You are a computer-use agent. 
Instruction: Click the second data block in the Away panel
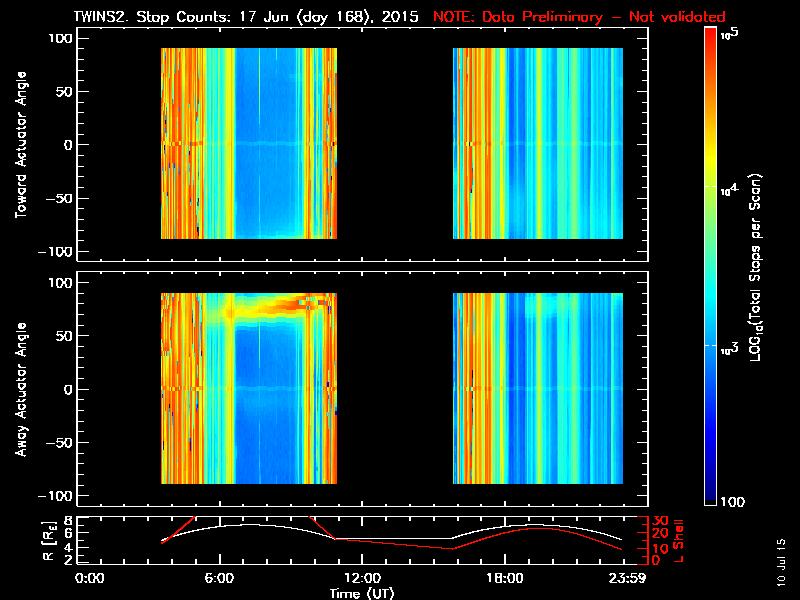[x=538, y=388]
